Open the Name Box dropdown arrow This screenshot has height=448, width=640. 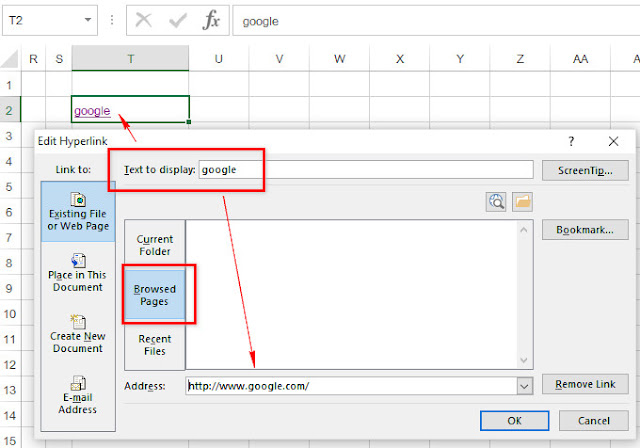point(88,20)
